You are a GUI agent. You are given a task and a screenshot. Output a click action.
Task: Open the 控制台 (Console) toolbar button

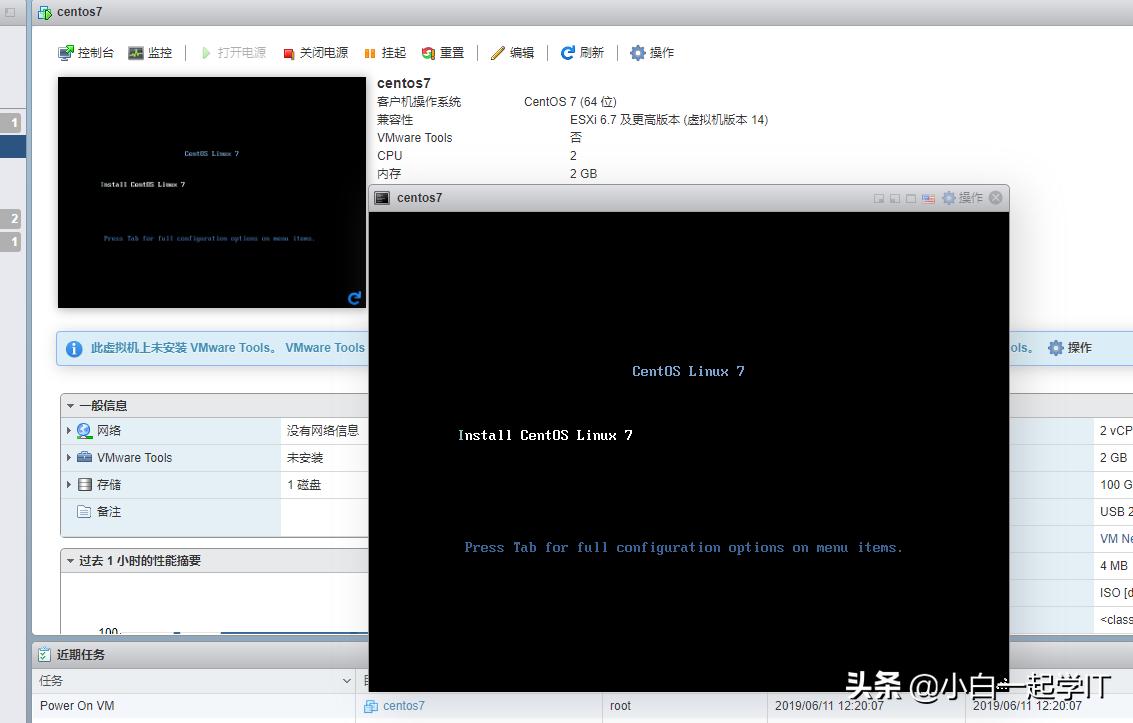pos(86,53)
